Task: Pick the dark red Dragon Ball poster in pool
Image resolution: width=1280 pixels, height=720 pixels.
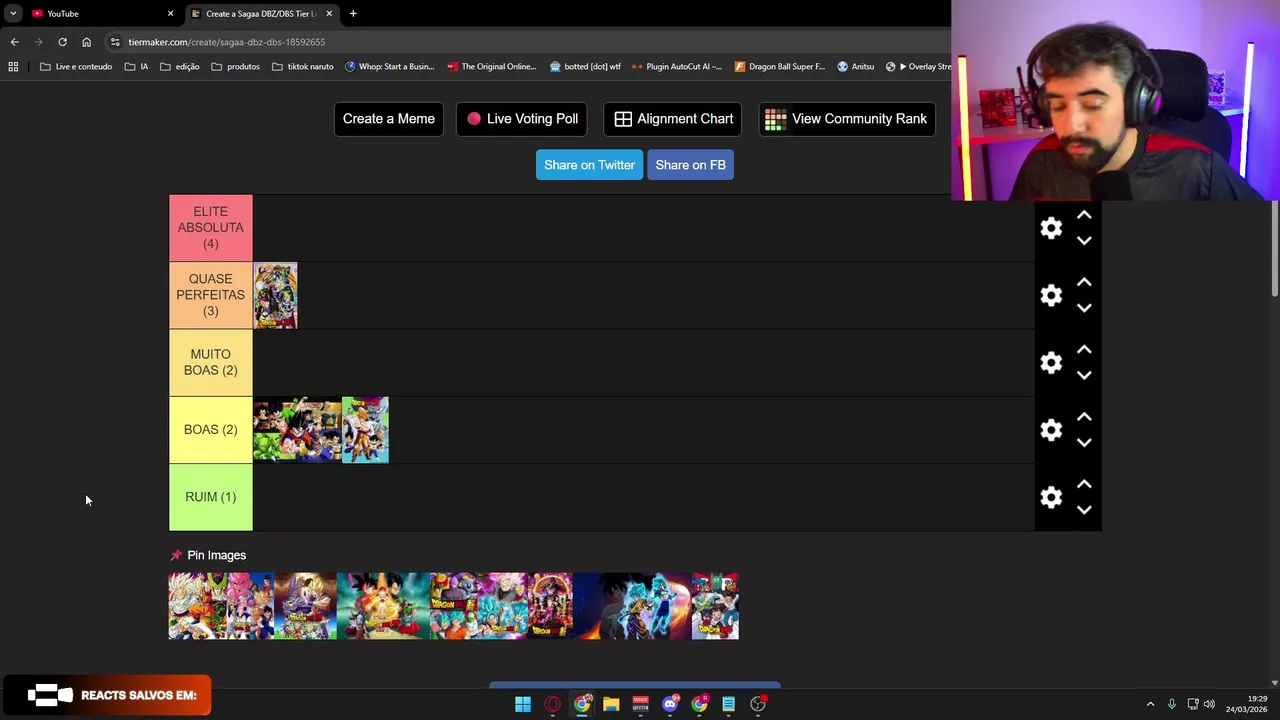Action: coord(550,606)
